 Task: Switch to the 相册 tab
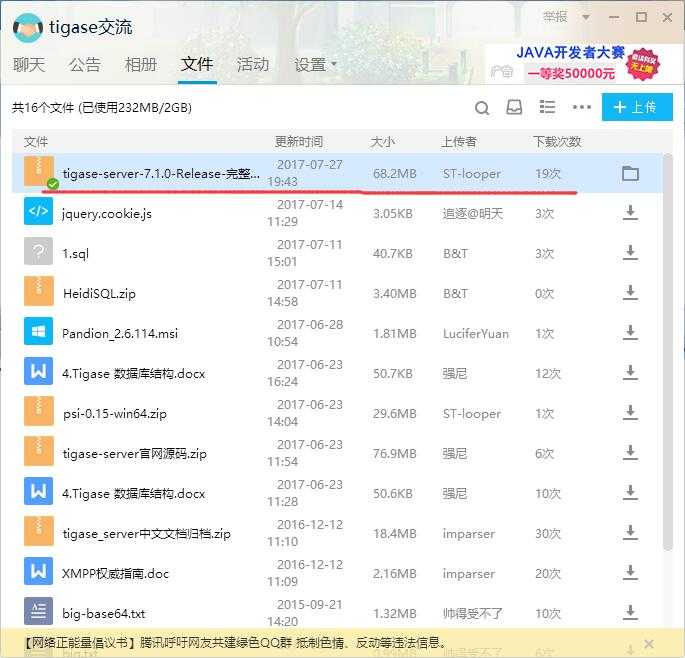(x=141, y=65)
